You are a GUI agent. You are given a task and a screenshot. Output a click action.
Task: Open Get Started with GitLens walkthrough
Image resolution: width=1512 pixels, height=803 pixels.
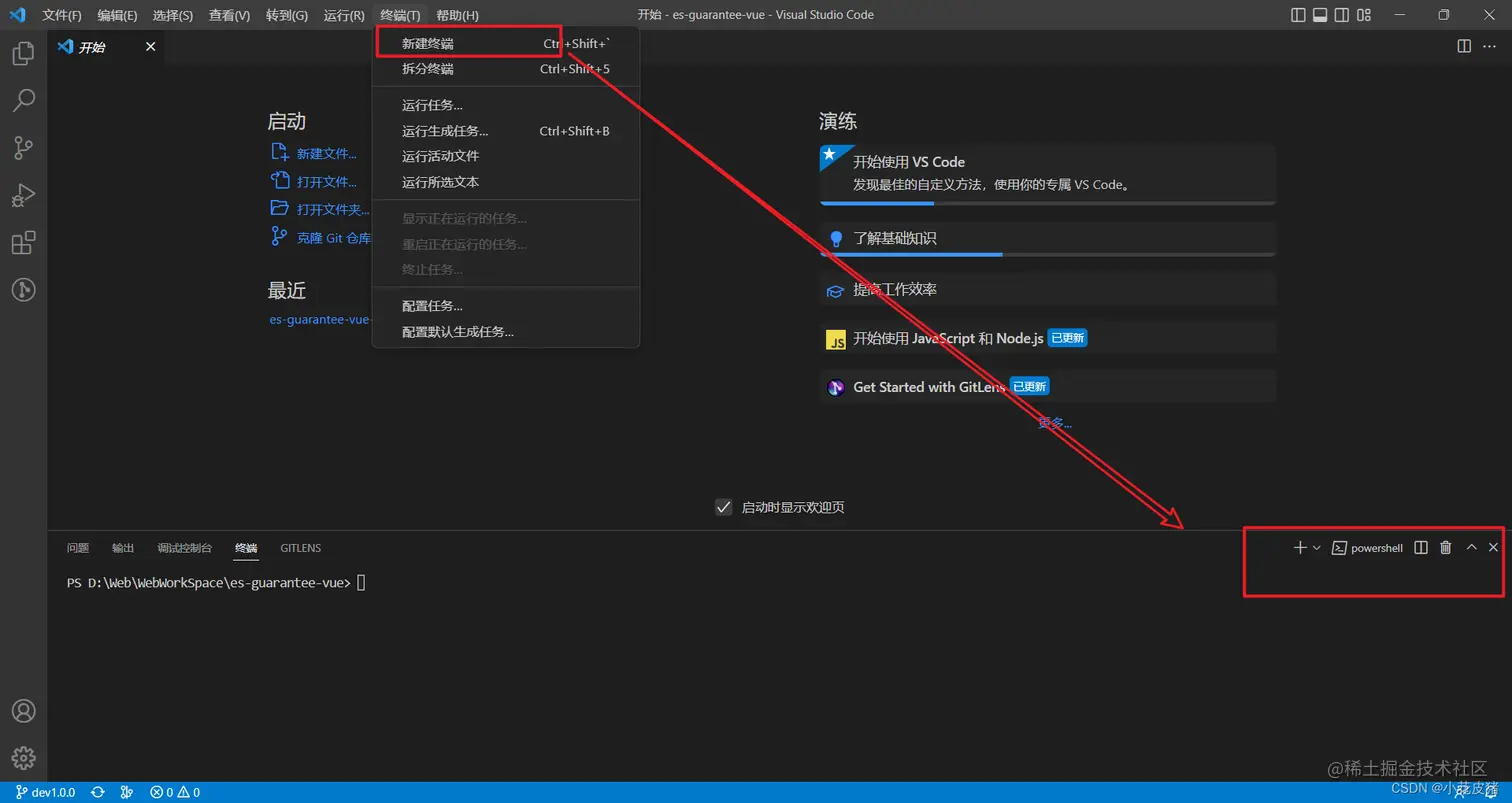point(1047,387)
